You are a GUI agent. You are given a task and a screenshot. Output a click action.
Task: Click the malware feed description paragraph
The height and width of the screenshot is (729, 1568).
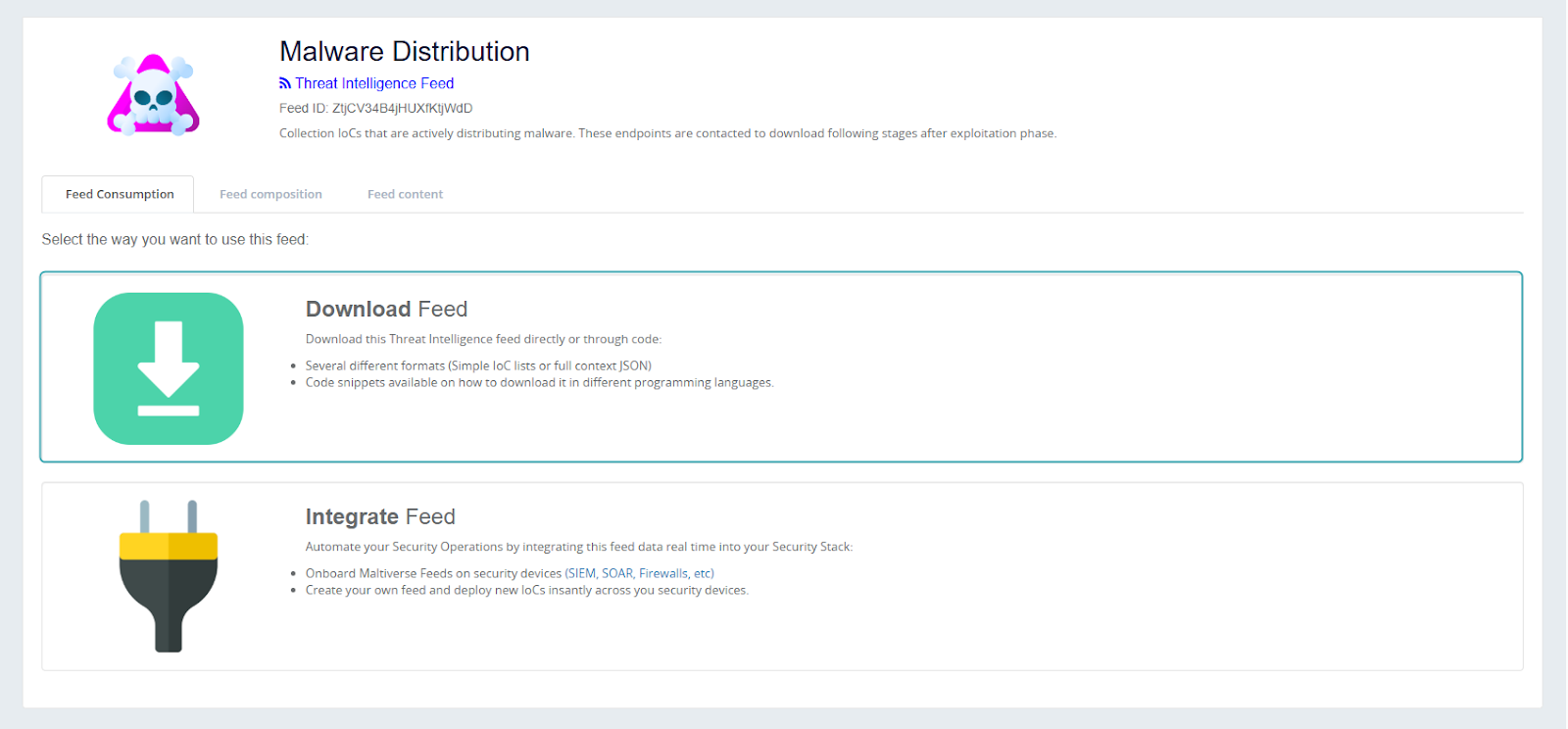click(667, 133)
